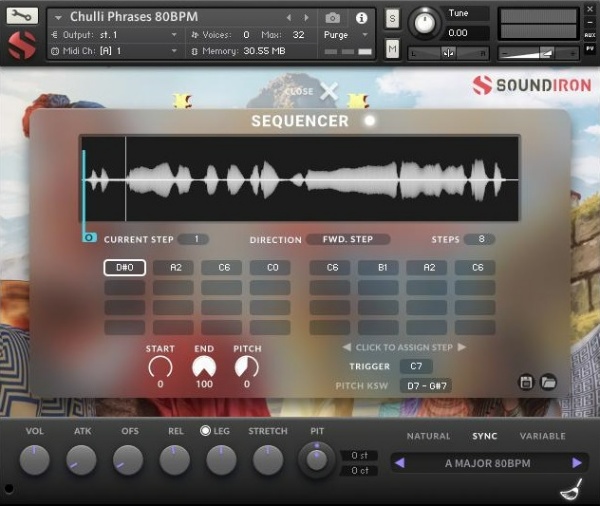Screen dimensions: 600x506
Task: Click the VOL knob
Action: [x=34, y=459]
